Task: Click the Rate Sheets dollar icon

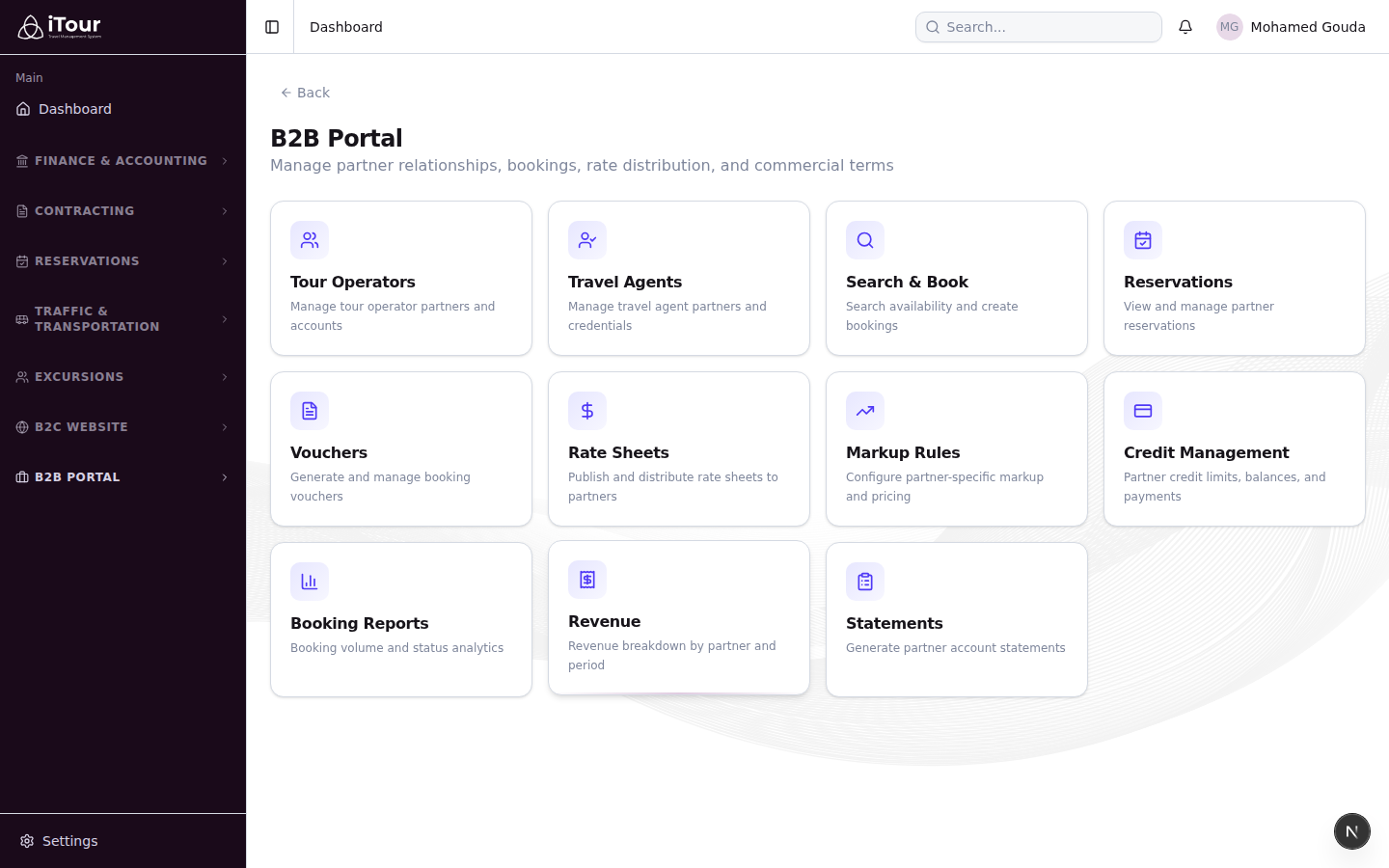Action: pyautogui.click(x=587, y=411)
